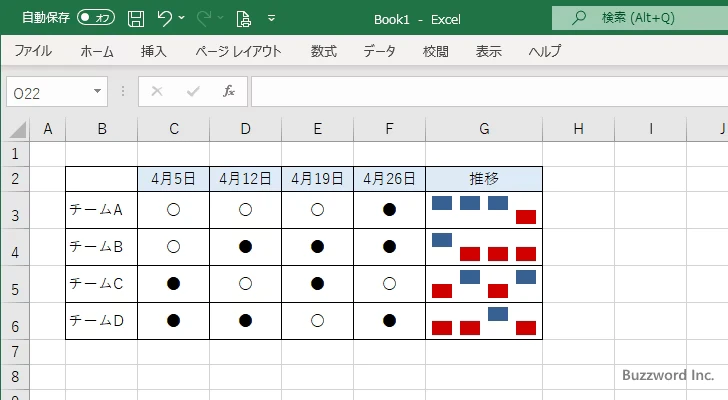Open the ファイル (File) tab
728x400 pixels.
[x=33, y=51]
